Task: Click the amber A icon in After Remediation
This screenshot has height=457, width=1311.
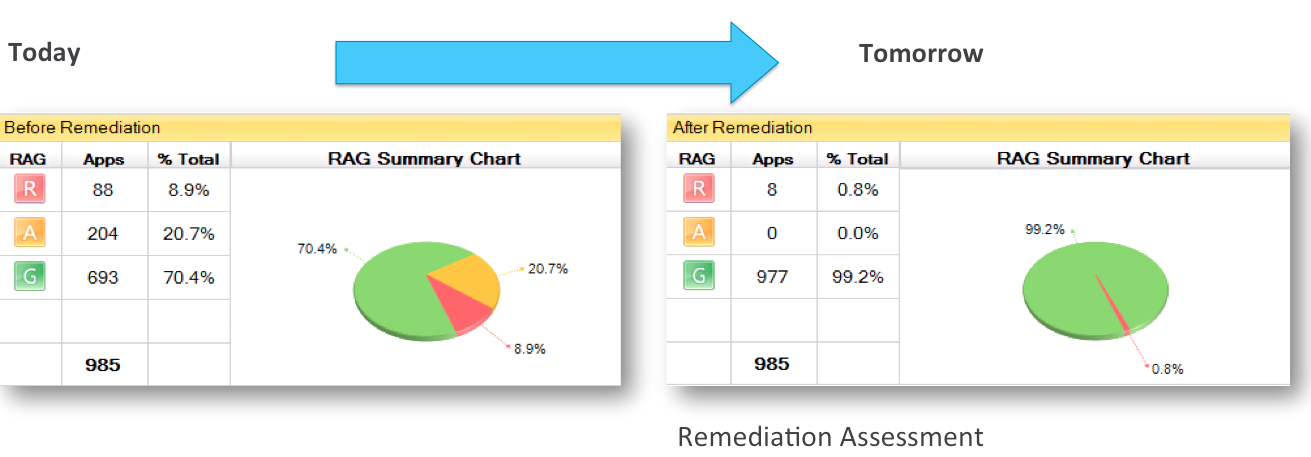Action: coord(698,233)
